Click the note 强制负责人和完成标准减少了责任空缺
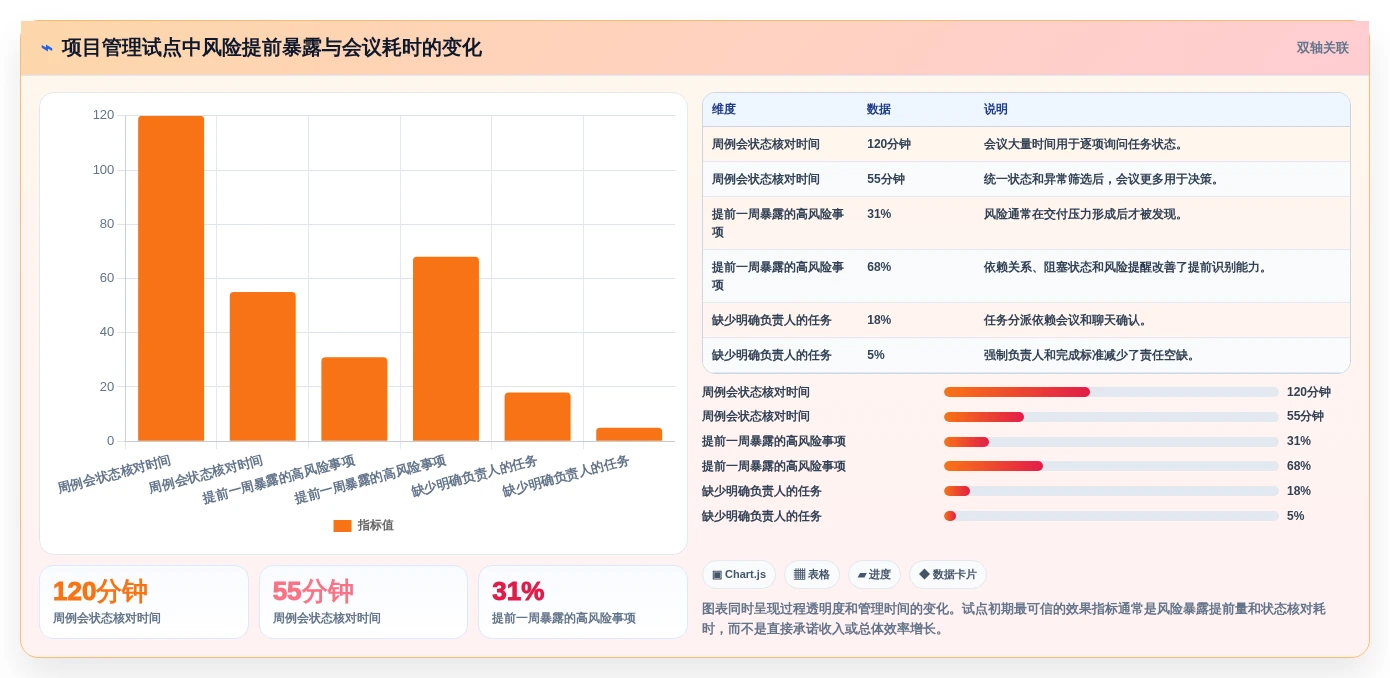The height and width of the screenshot is (678, 1390). click(1090, 355)
